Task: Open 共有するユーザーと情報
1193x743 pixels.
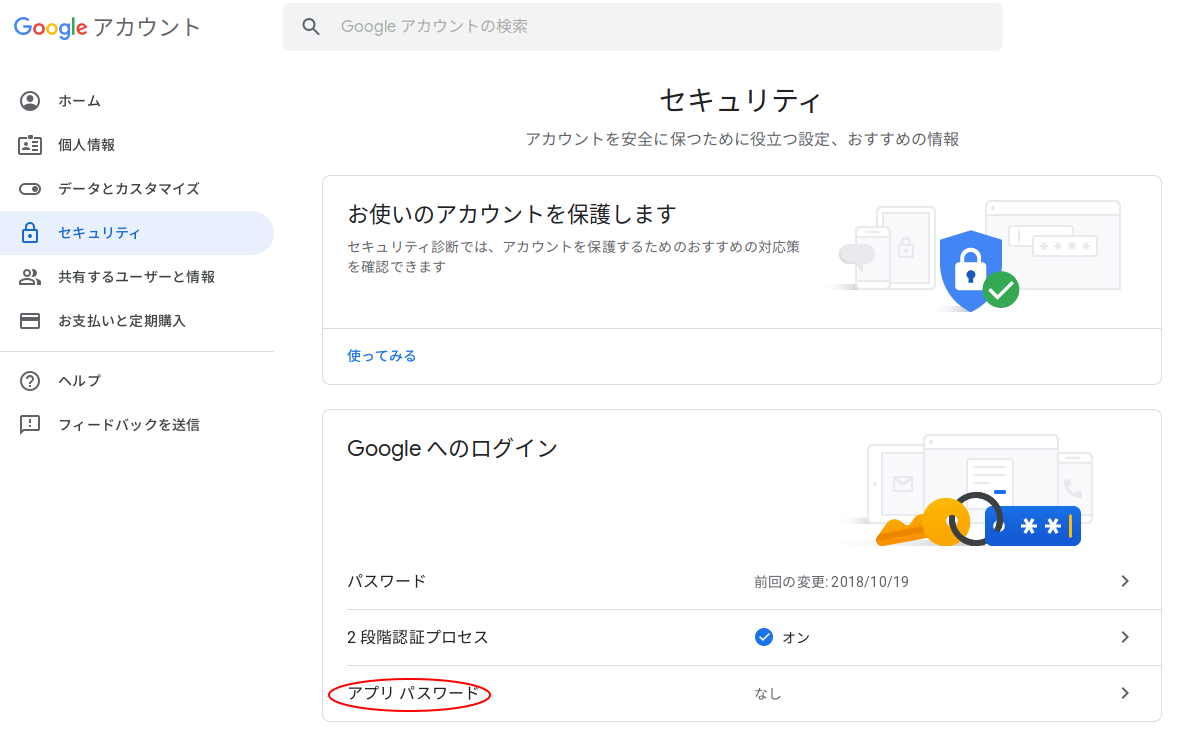Action: pyautogui.click(x=137, y=277)
